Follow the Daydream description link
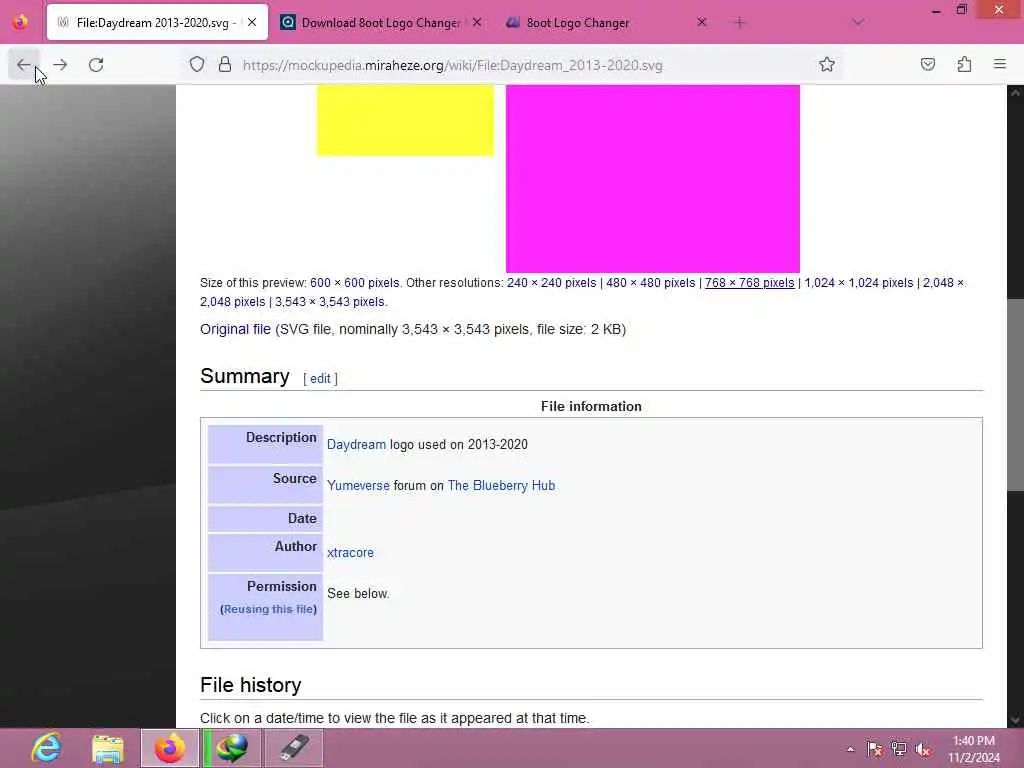This screenshot has height=768, width=1024. 357,445
